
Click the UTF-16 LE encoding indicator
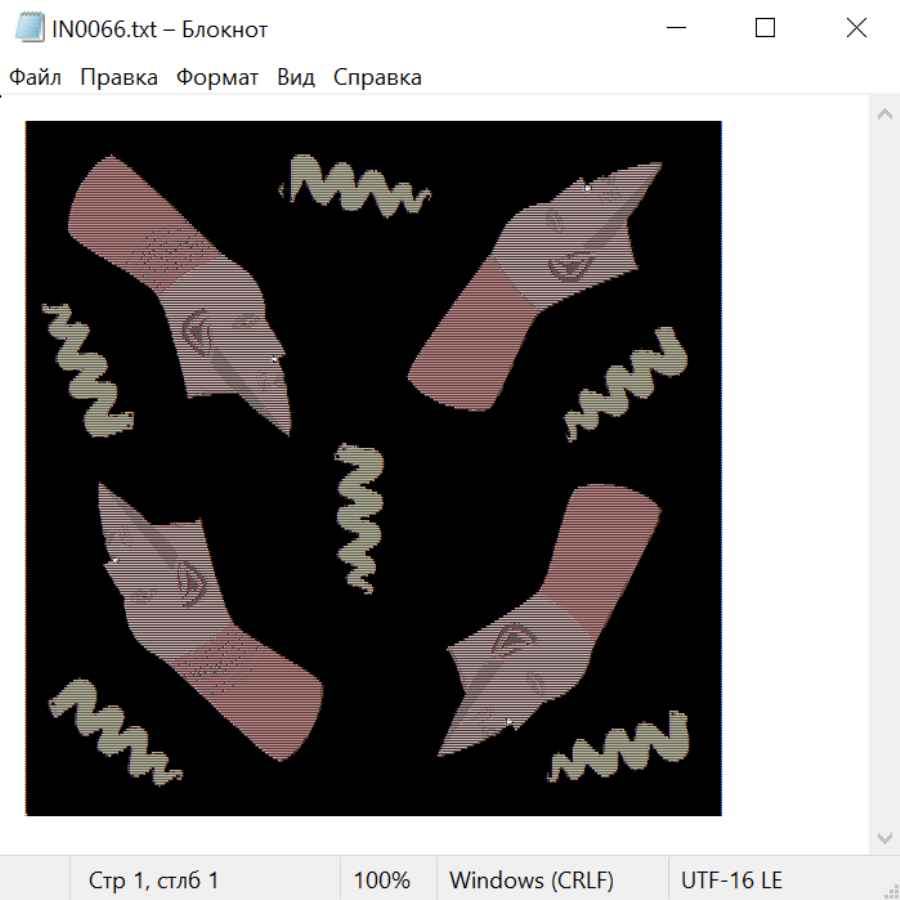point(731,880)
